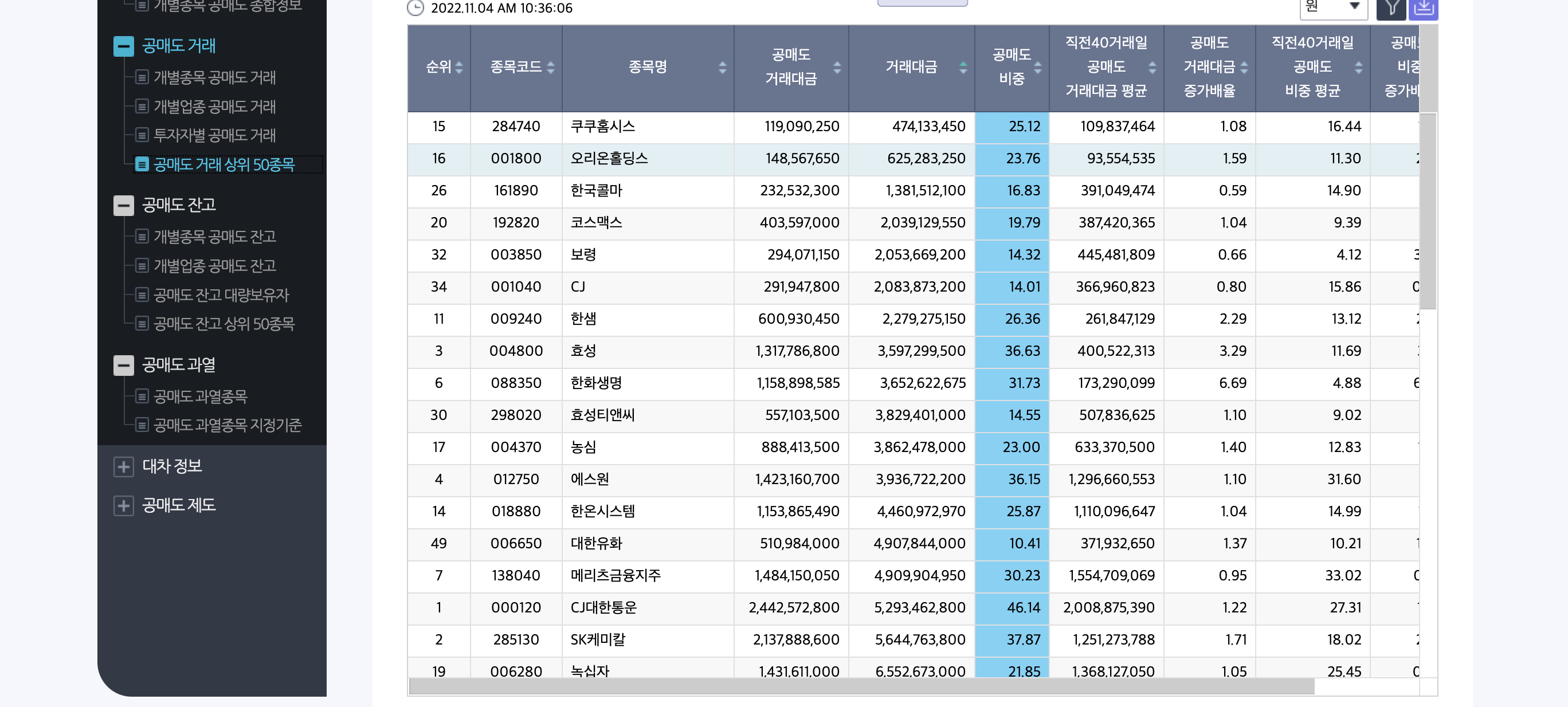The height and width of the screenshot is (707, 1568).
Task: Click document icon beside 개별종목 공매도 잔고
Action: tap(142, 236)
